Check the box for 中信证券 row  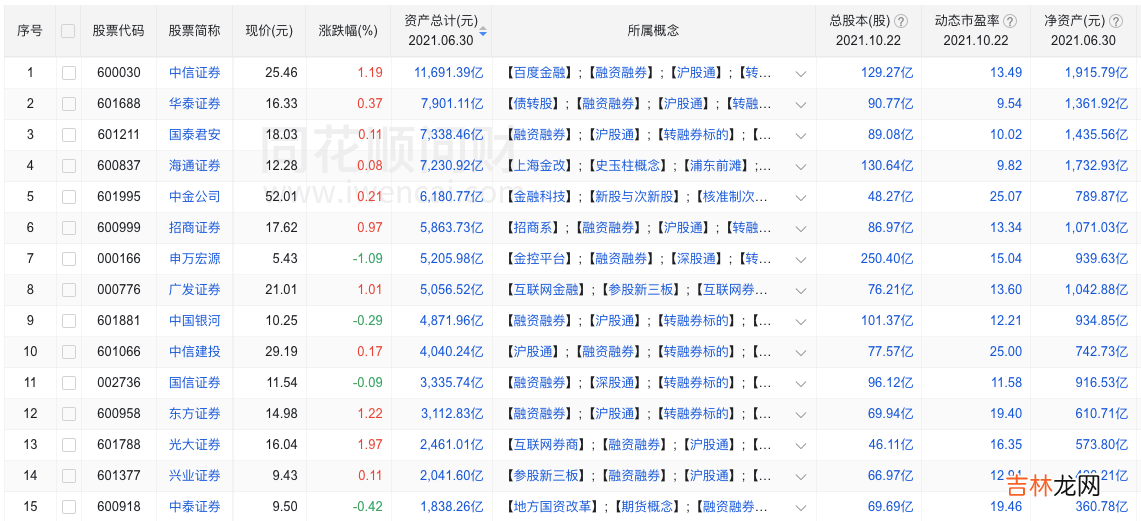pyautogui.click(x=68, y=73)
